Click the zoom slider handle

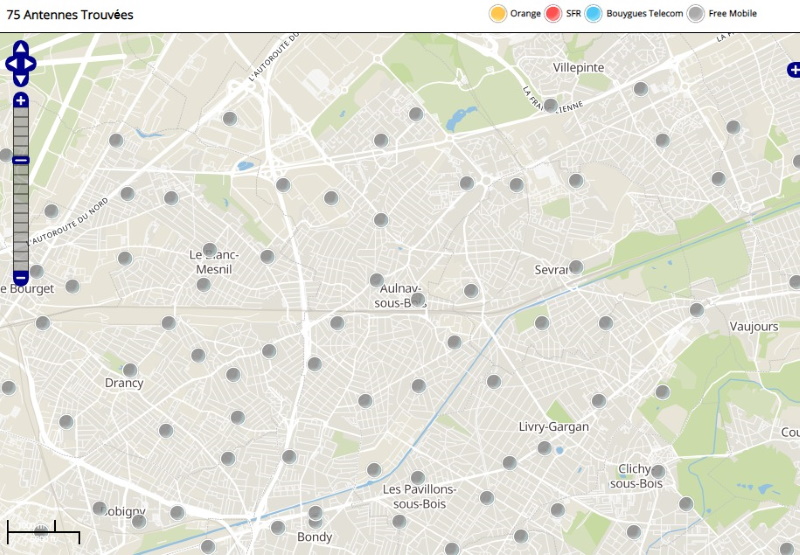point(21,160)
